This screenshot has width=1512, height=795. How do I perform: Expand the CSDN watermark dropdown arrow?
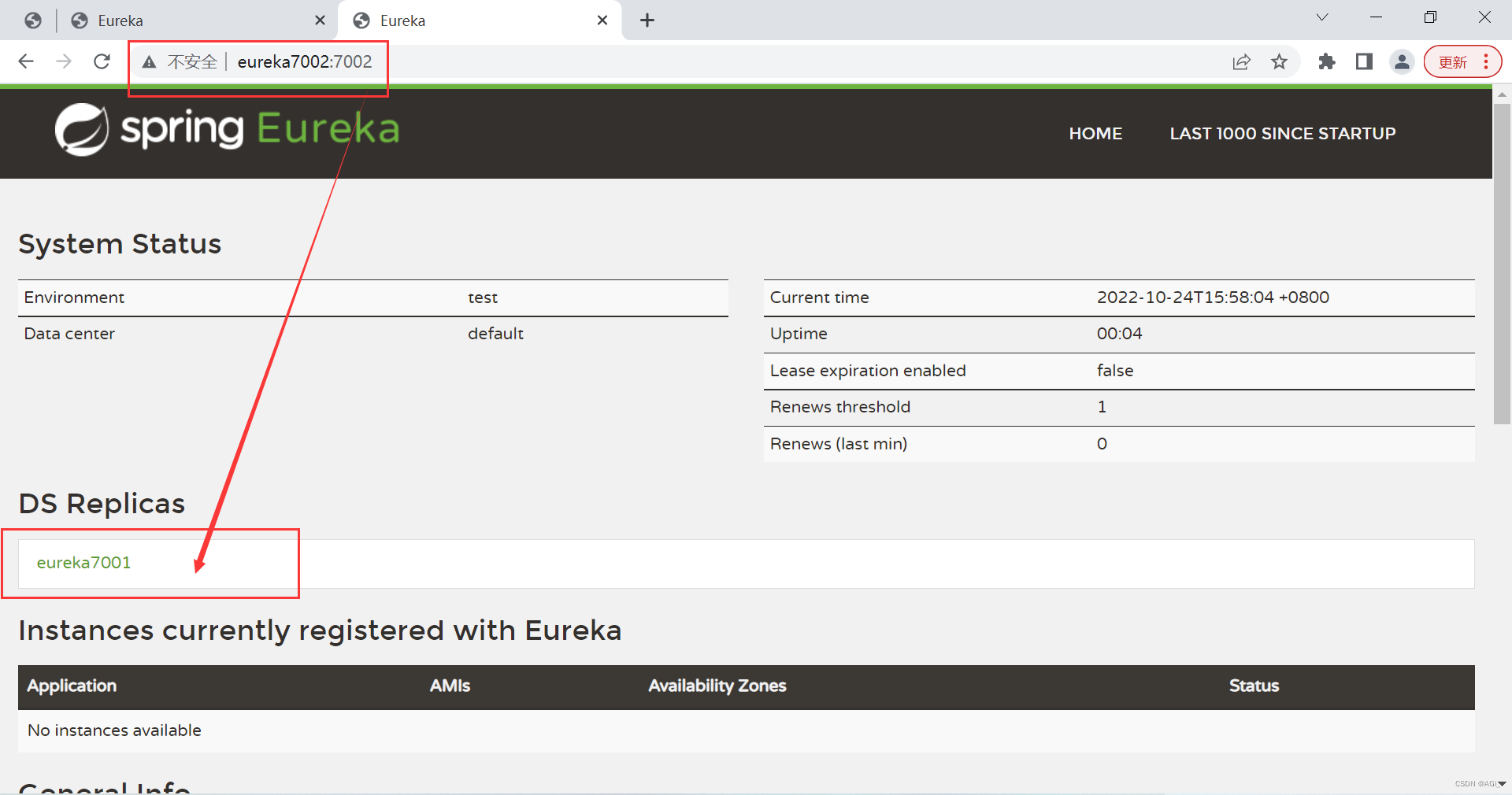(1502, 784)
